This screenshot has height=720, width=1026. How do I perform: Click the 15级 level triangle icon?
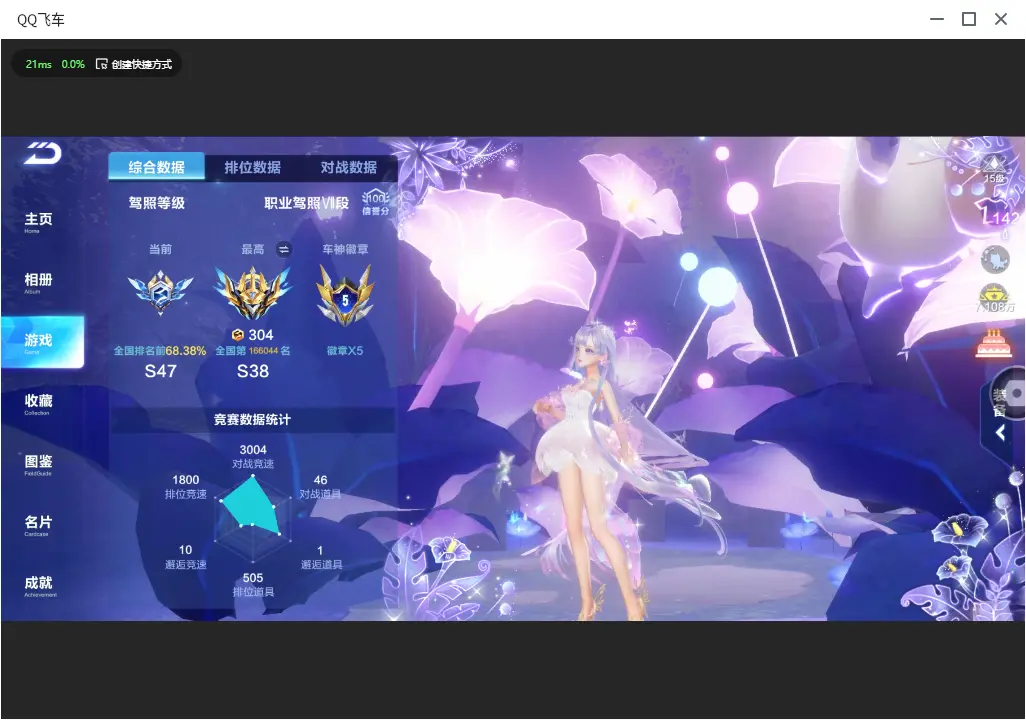(x=995, y=169)
